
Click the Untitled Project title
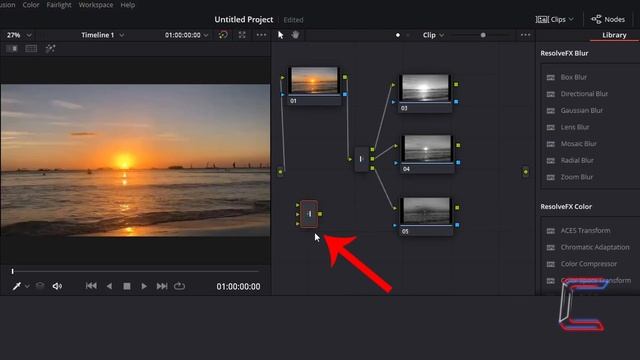244,20
